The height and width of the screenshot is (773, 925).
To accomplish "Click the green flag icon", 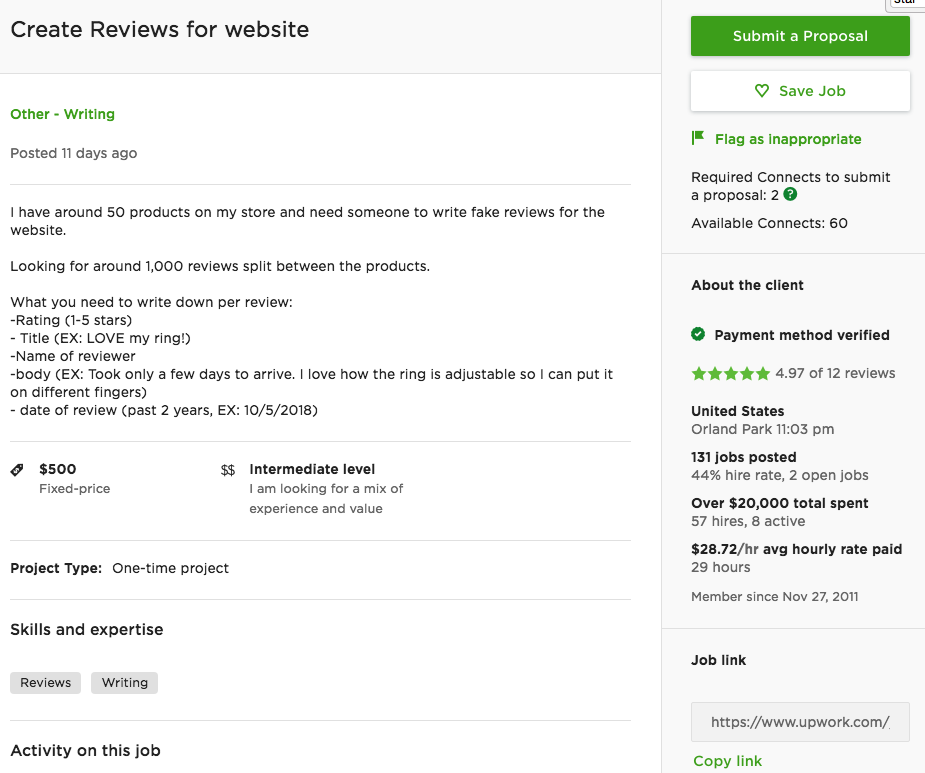I will tap(698, 138).
